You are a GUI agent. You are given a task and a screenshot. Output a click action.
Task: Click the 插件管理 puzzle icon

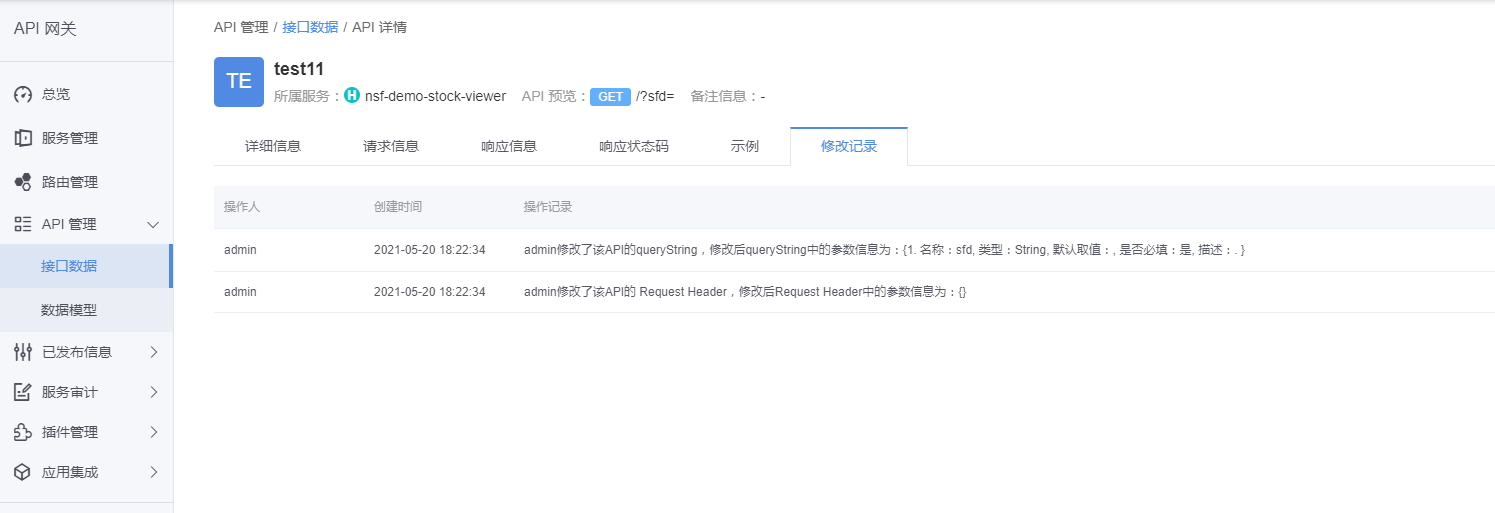(23, 432)
